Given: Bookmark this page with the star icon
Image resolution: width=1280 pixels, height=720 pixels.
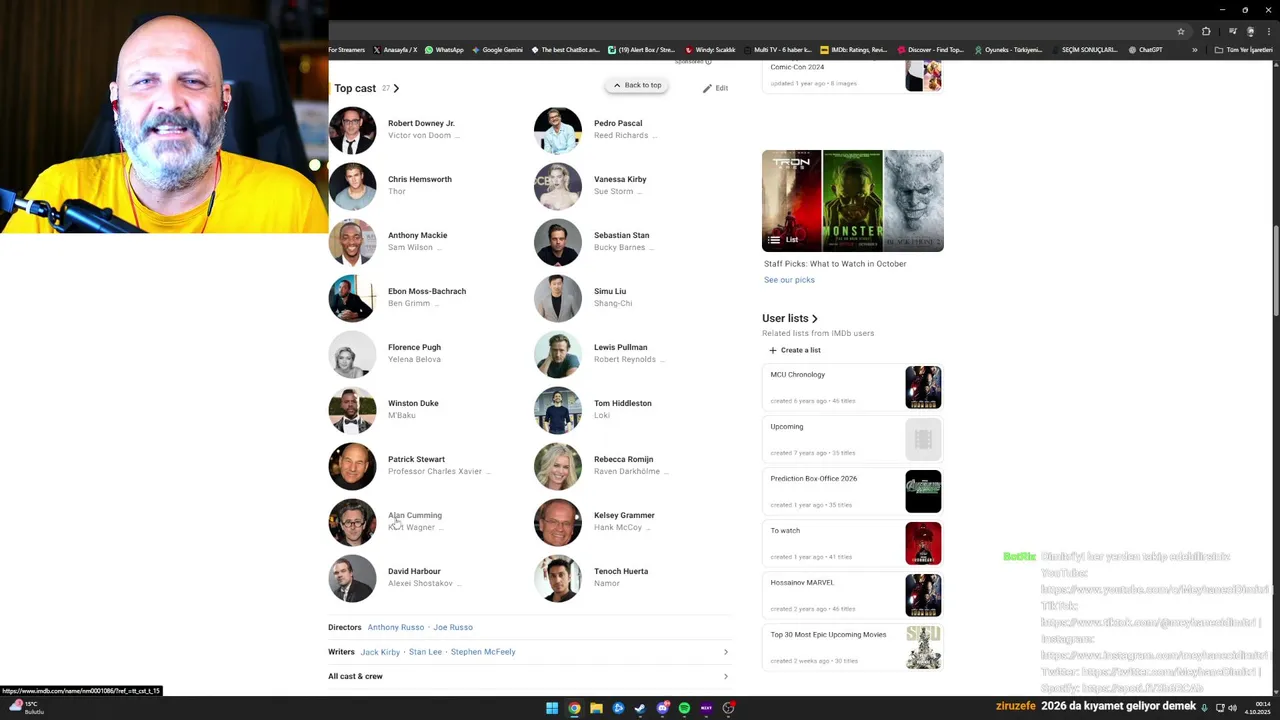Looking at the screenshot, I should (1181, 31).
